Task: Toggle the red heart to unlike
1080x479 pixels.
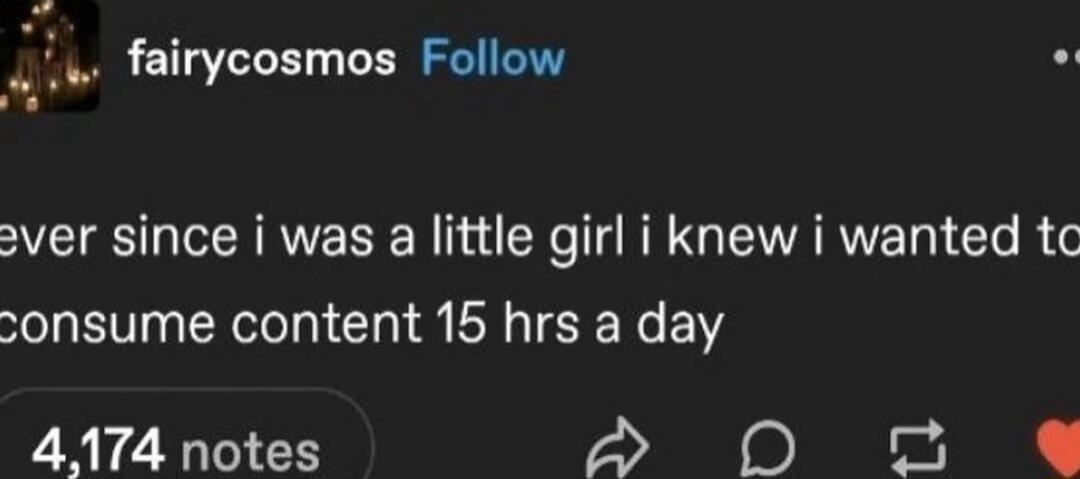Action: (x=1062, y=450)
